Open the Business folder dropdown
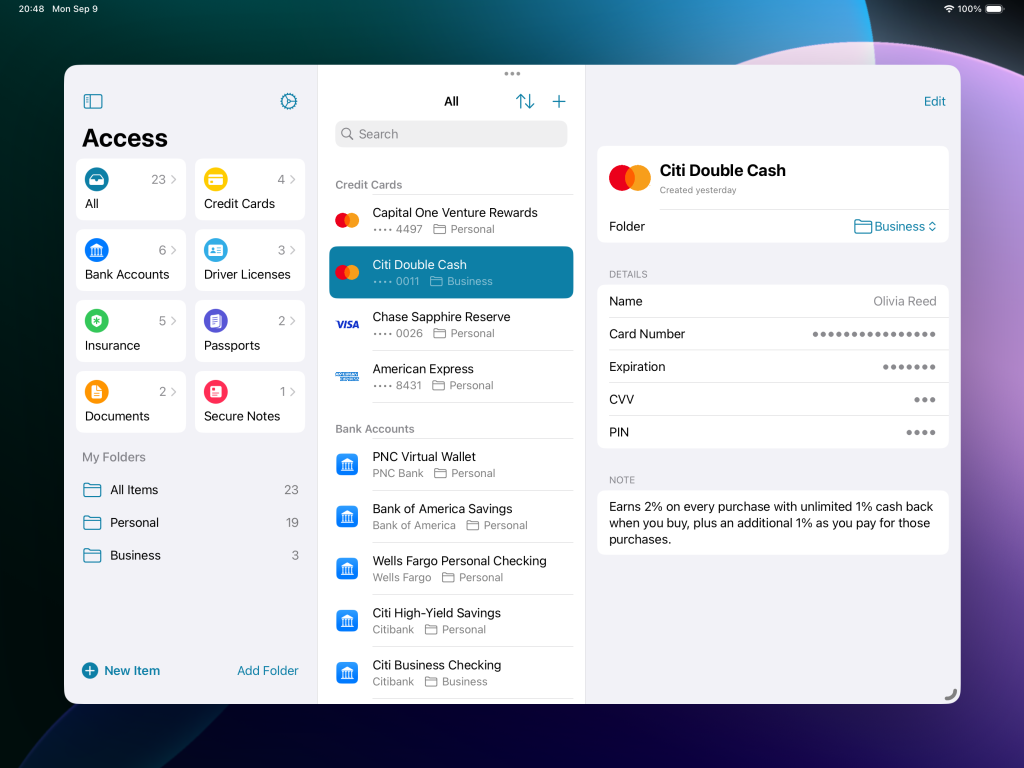The image size is (1024, 768). pos(895,227)
